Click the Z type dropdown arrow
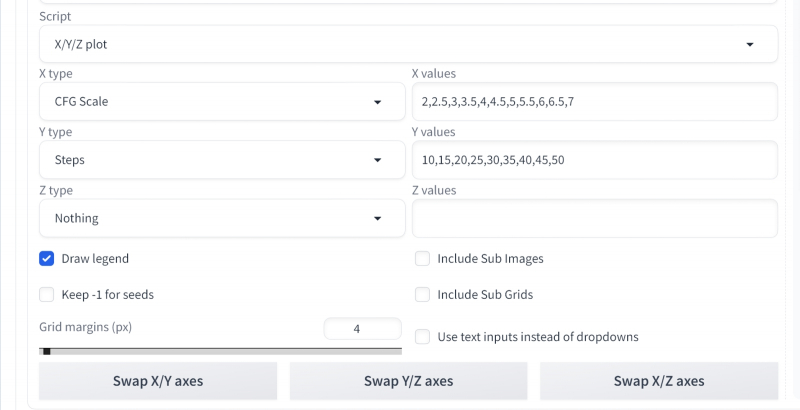The height and width of the screenshot is (410, 800). [377, 218]
